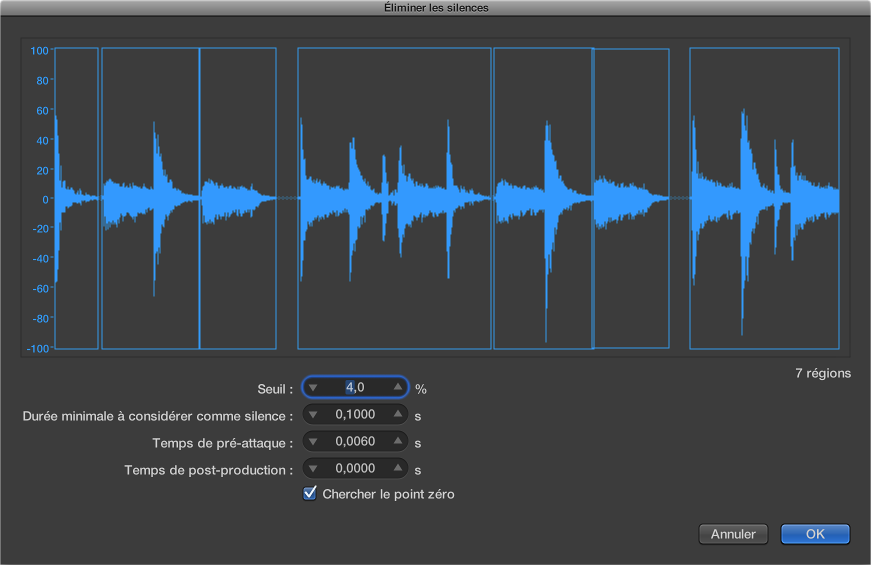This screenshot has height=566, width=872.
Task: Decrease the Temps de post-production value
Action: [313, 469]
